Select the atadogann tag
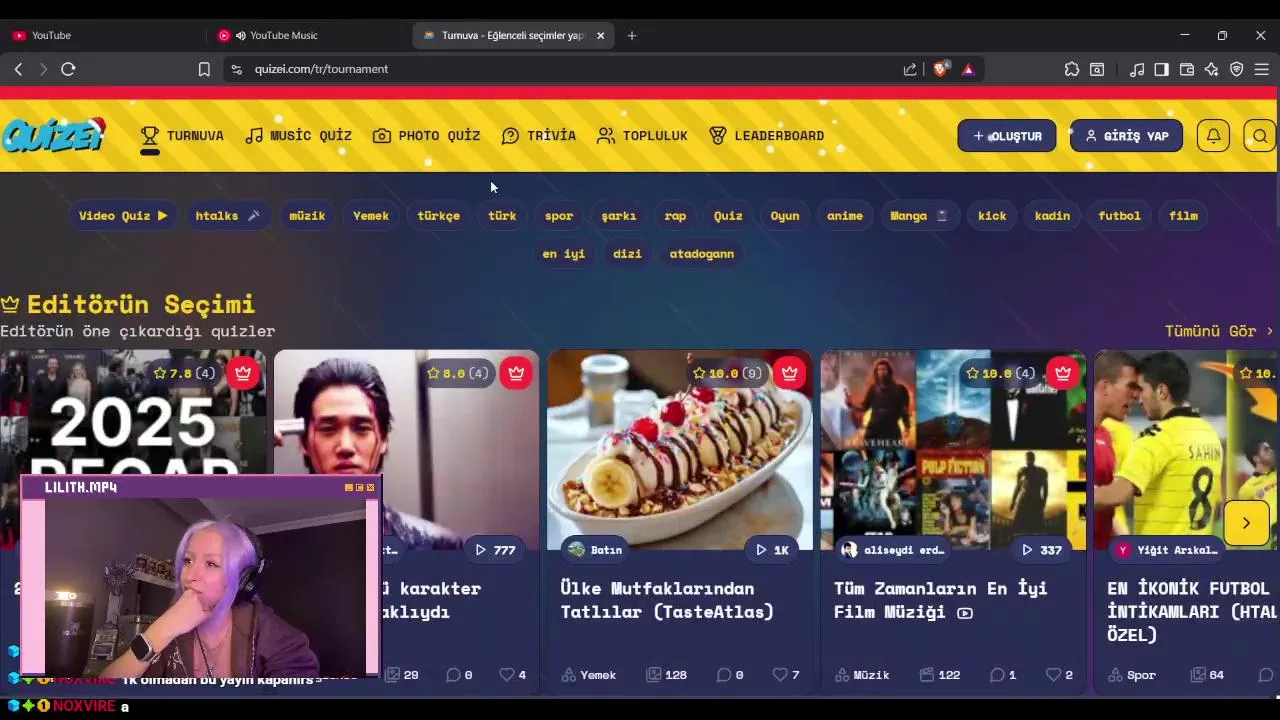This screenshot has height=720, width=1280. [702, 254]
